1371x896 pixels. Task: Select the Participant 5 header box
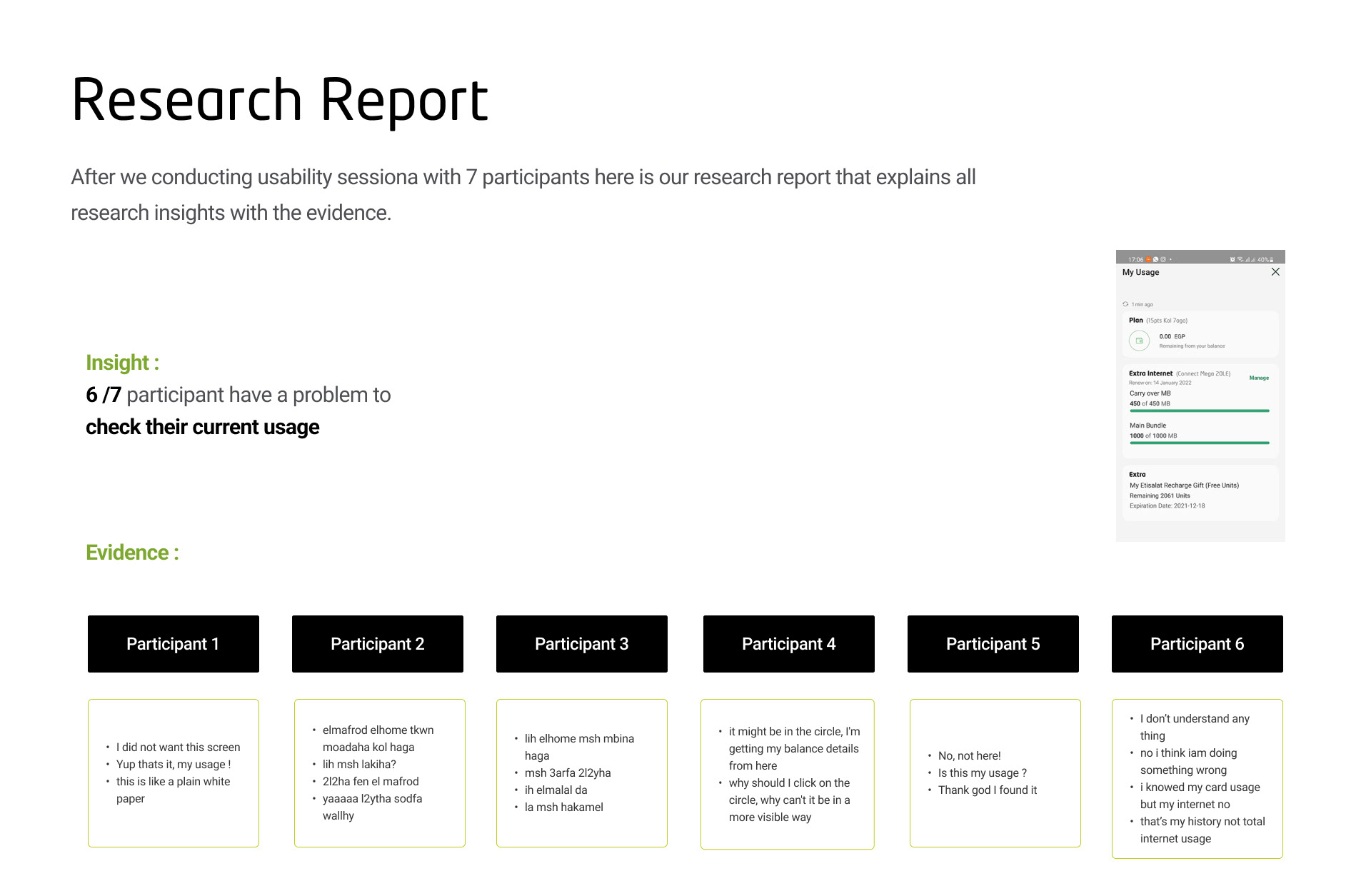(x=993, y=643)
